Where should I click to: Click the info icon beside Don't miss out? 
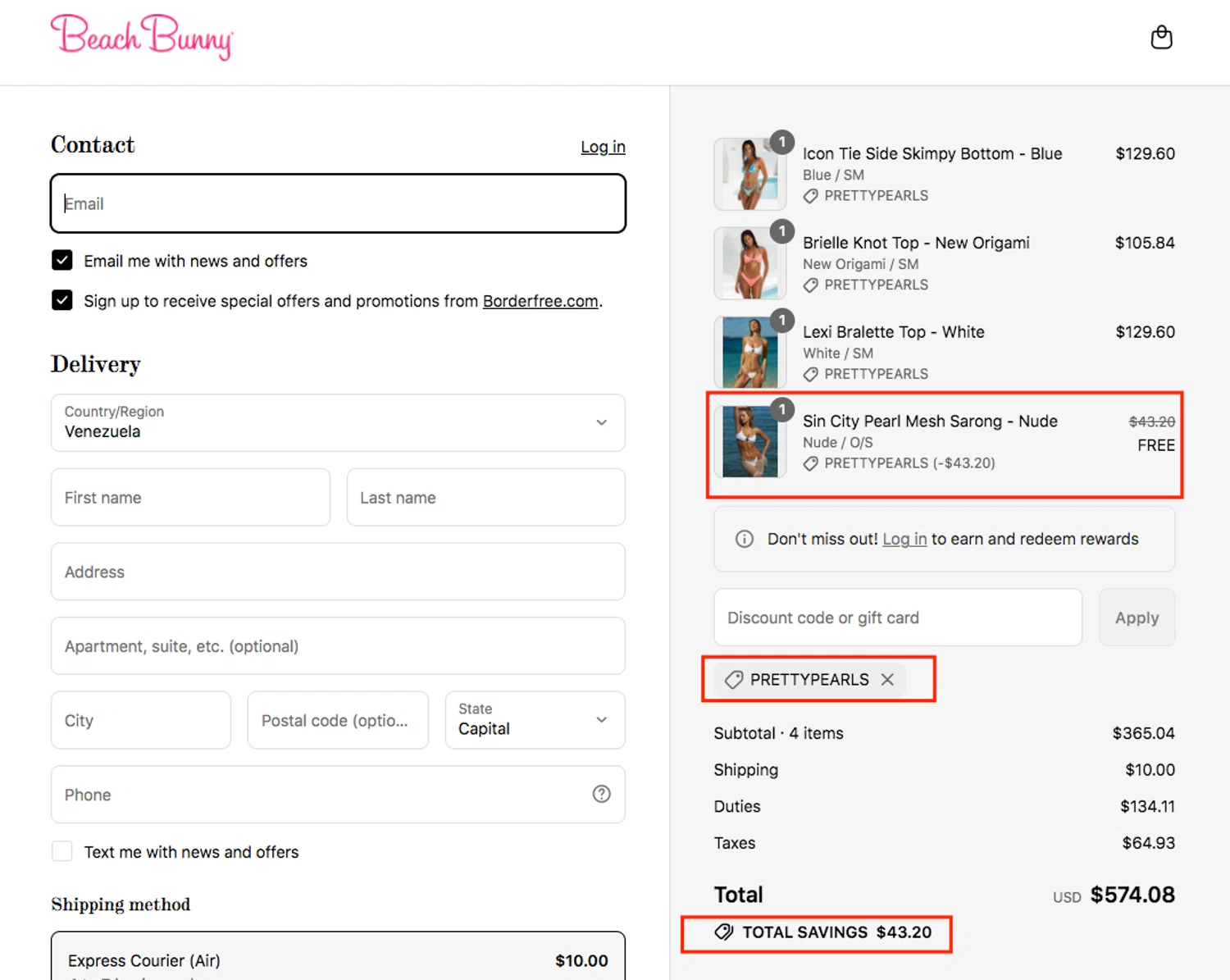(744, 539)
